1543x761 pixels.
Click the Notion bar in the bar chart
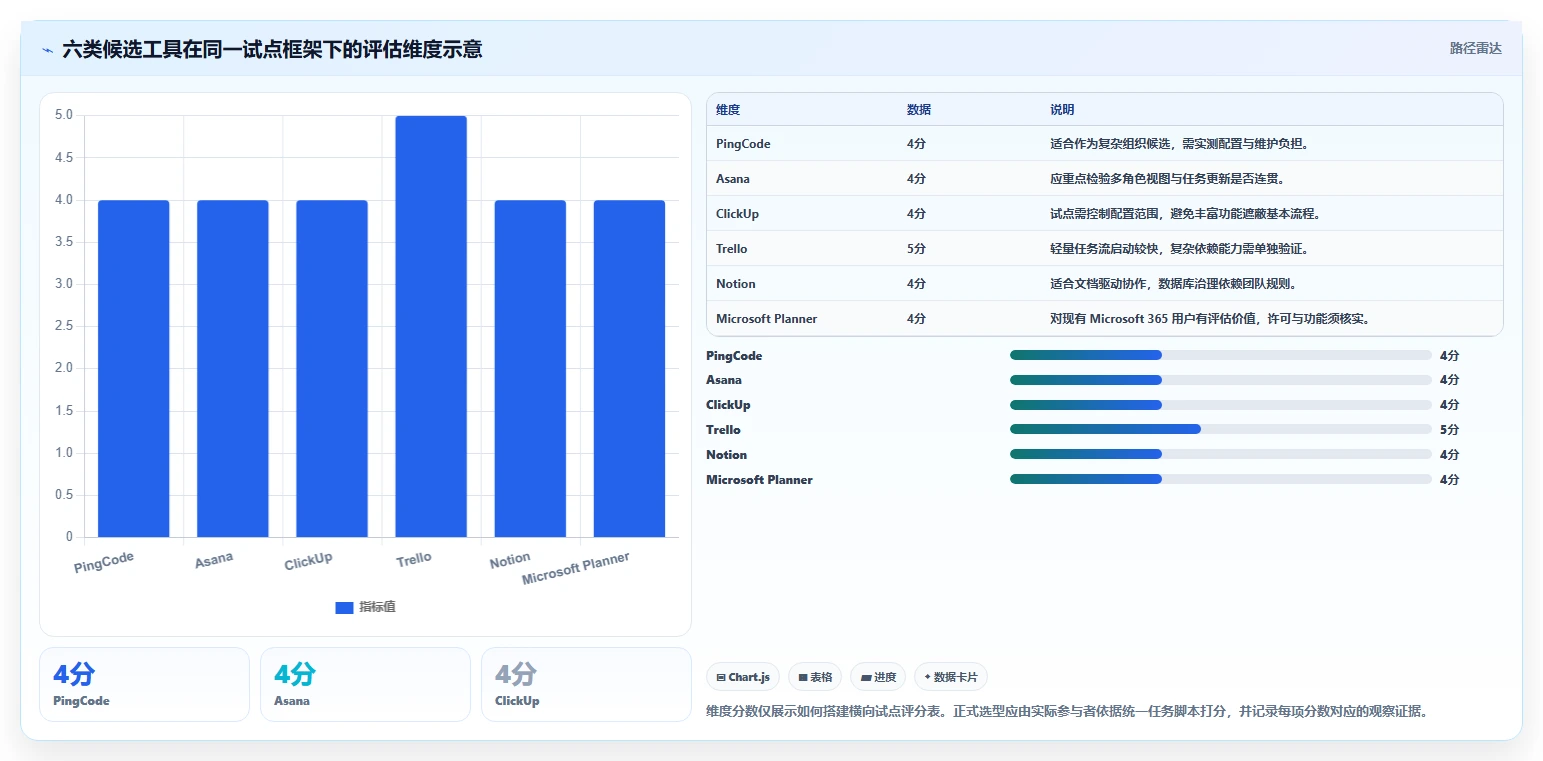(x=530, y=369)
